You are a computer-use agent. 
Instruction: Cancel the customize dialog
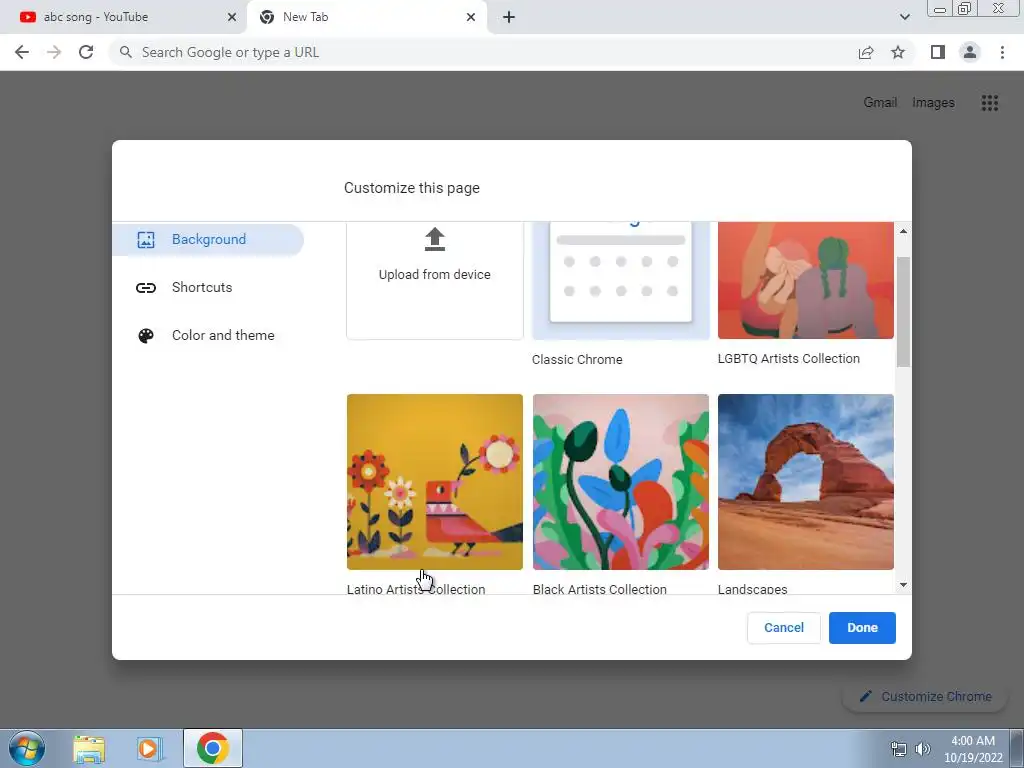[784, 628]
